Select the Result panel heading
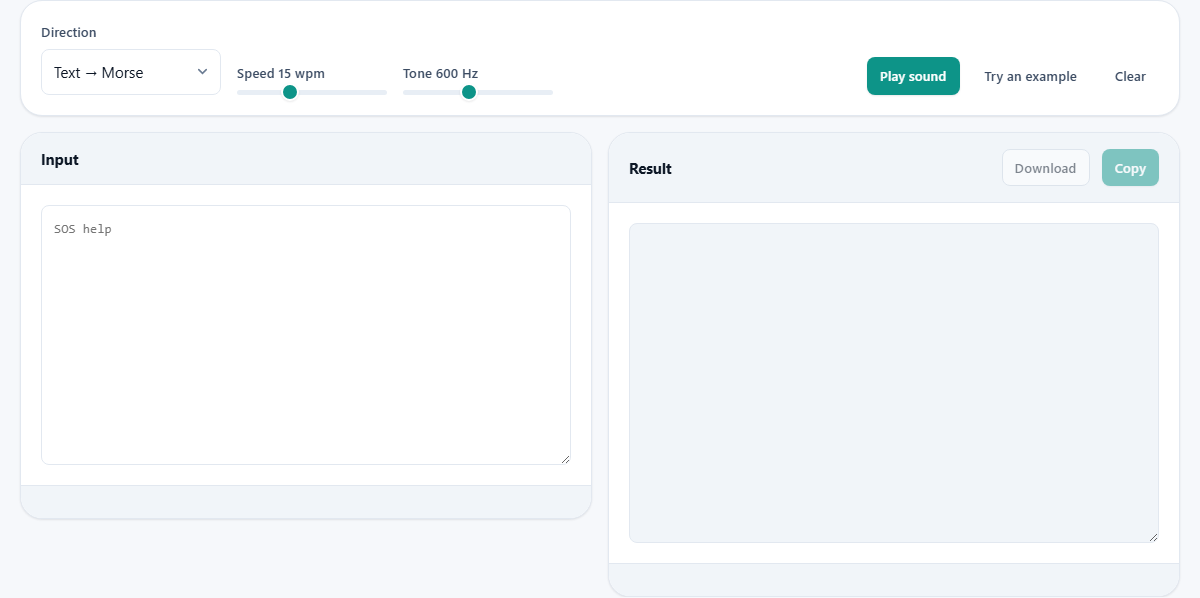The height and width of the screenshot is (598, 1200). (x=650, y=168)
